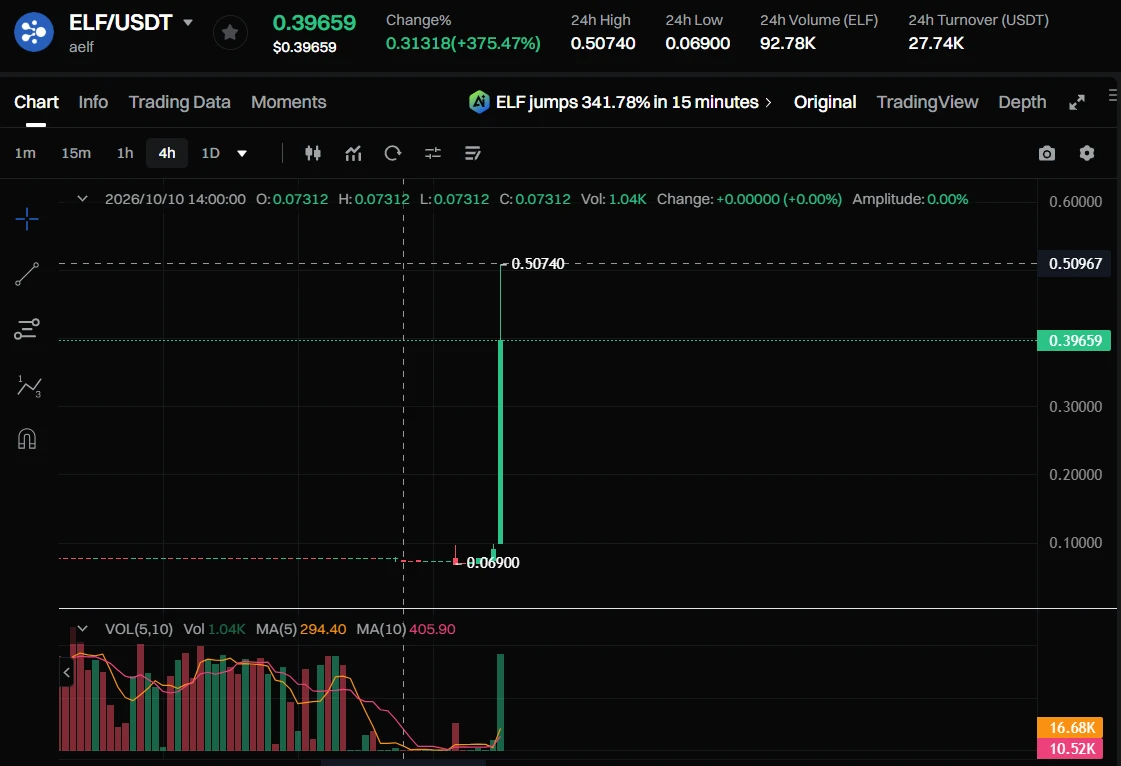Viewport: 1121px width, 766px height.
Task: Open ELF jumps 341.78% news link
Action: (x=627, y=102)
